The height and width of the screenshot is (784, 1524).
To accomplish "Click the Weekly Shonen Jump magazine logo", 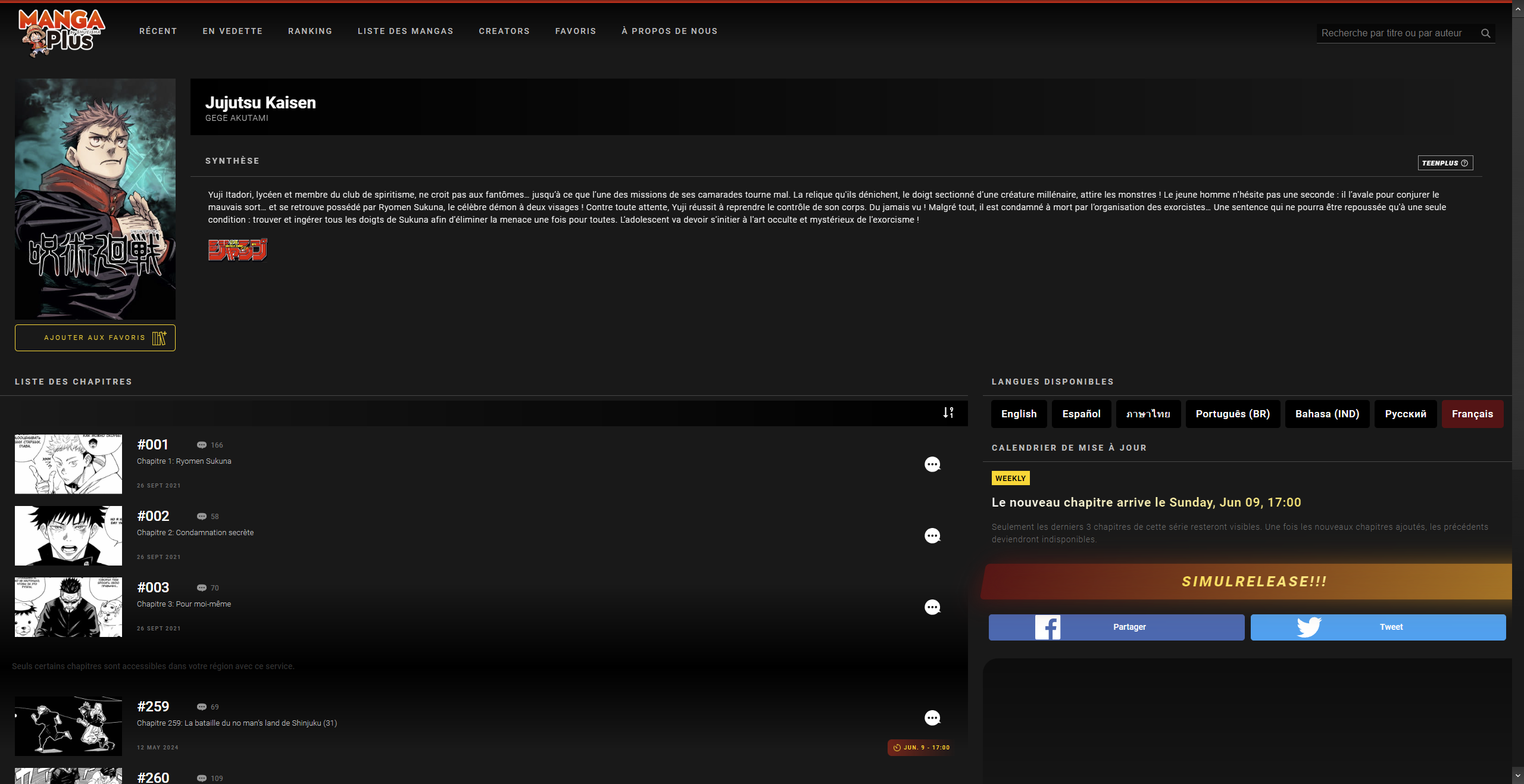I will 238,250.
